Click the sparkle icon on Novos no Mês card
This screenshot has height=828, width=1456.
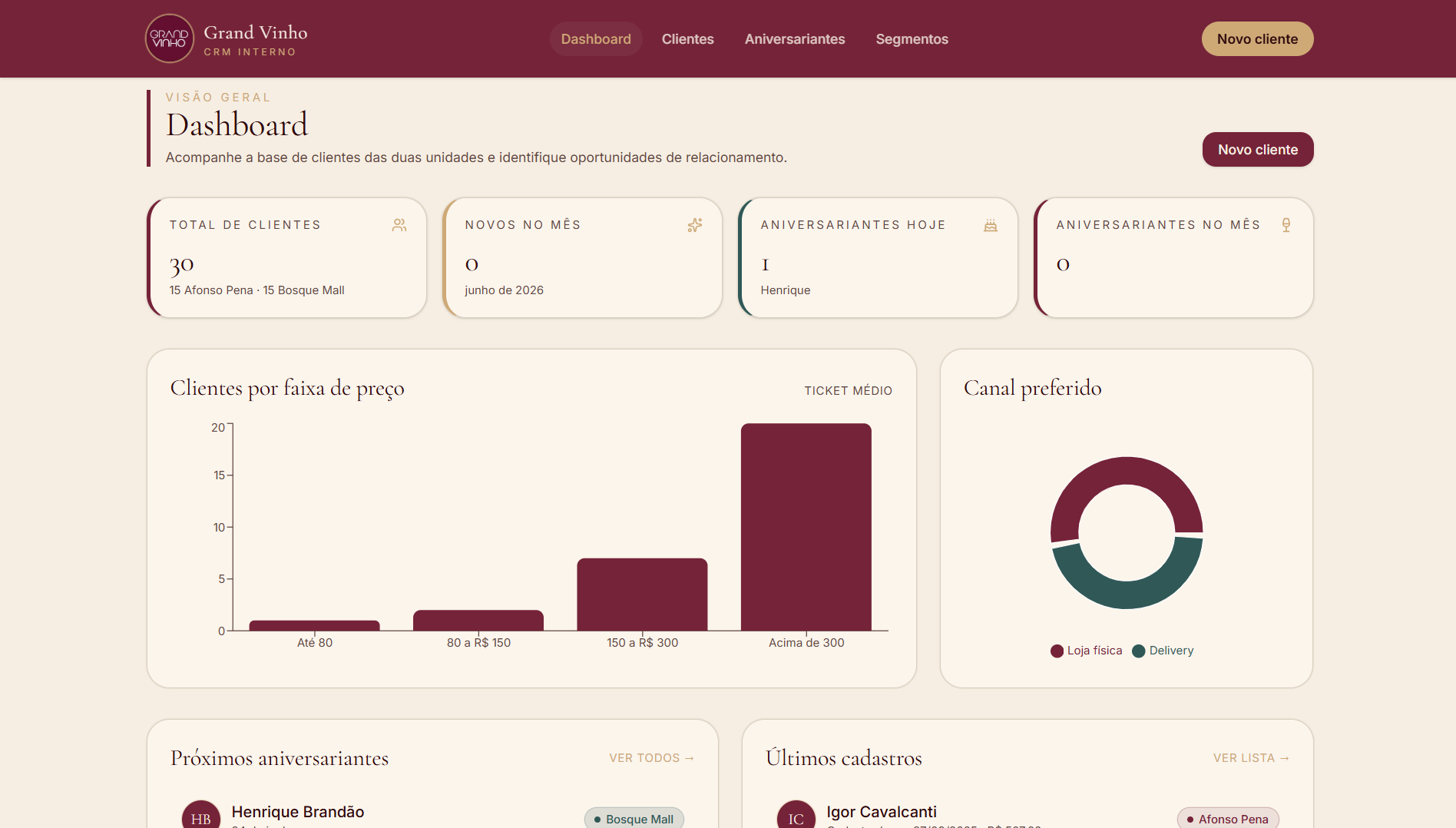(695, 225)
